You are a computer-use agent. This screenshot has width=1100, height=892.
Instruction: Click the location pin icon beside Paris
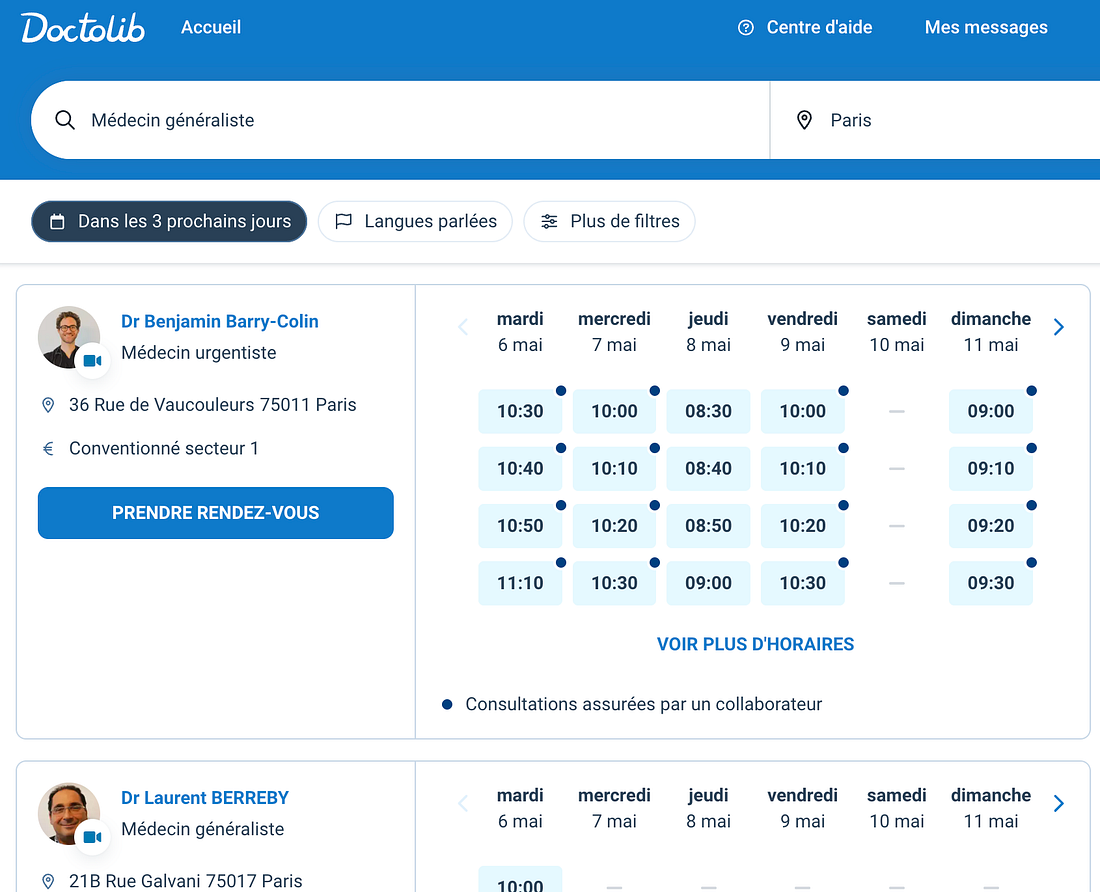[x=804, y=120]
